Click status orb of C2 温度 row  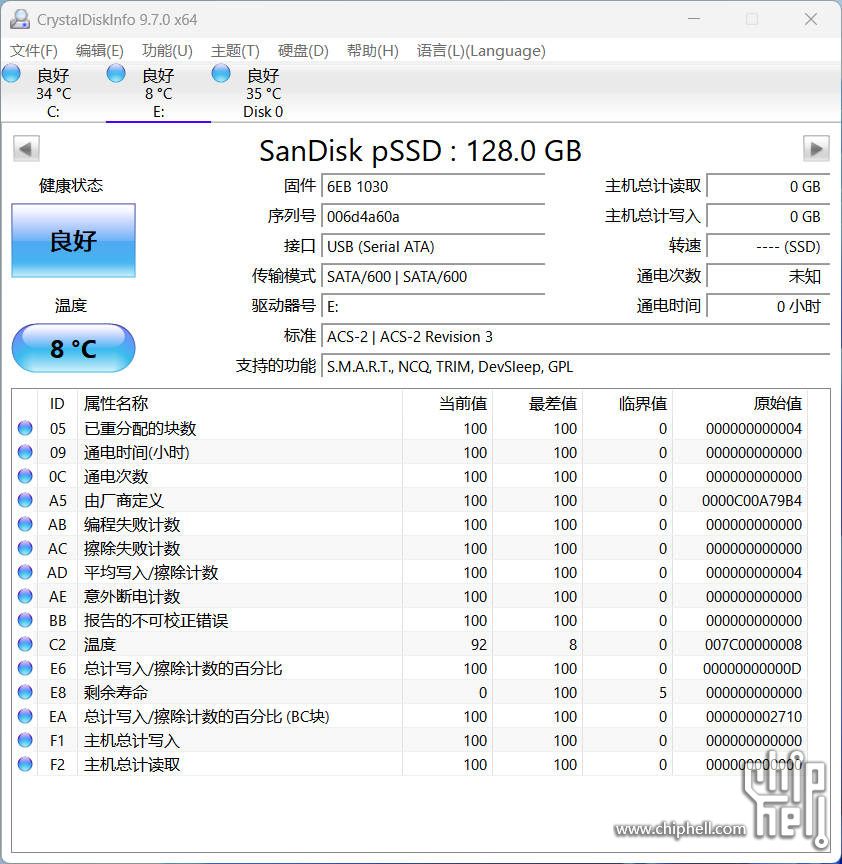coord(25,644)
